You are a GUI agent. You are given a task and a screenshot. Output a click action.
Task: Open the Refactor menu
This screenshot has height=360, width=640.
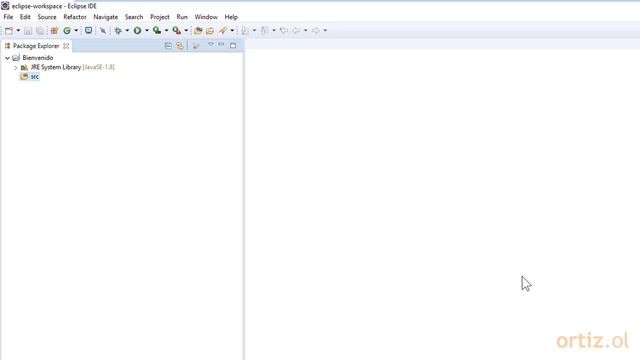pyautogui.click(x=75, y=17)
